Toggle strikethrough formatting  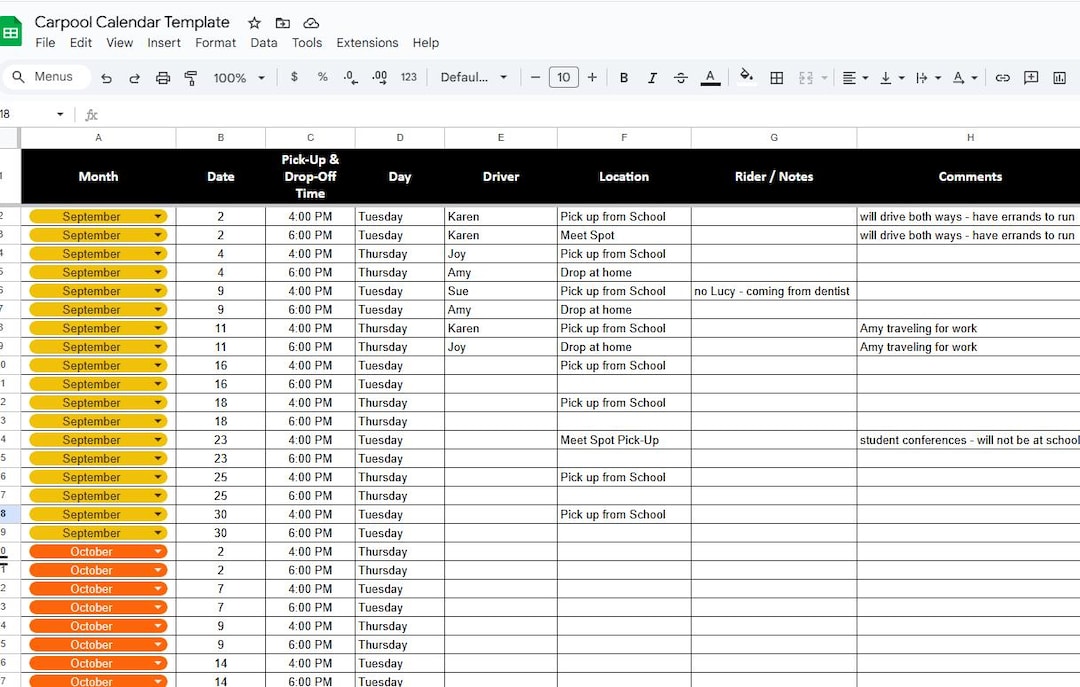[681, 77]
